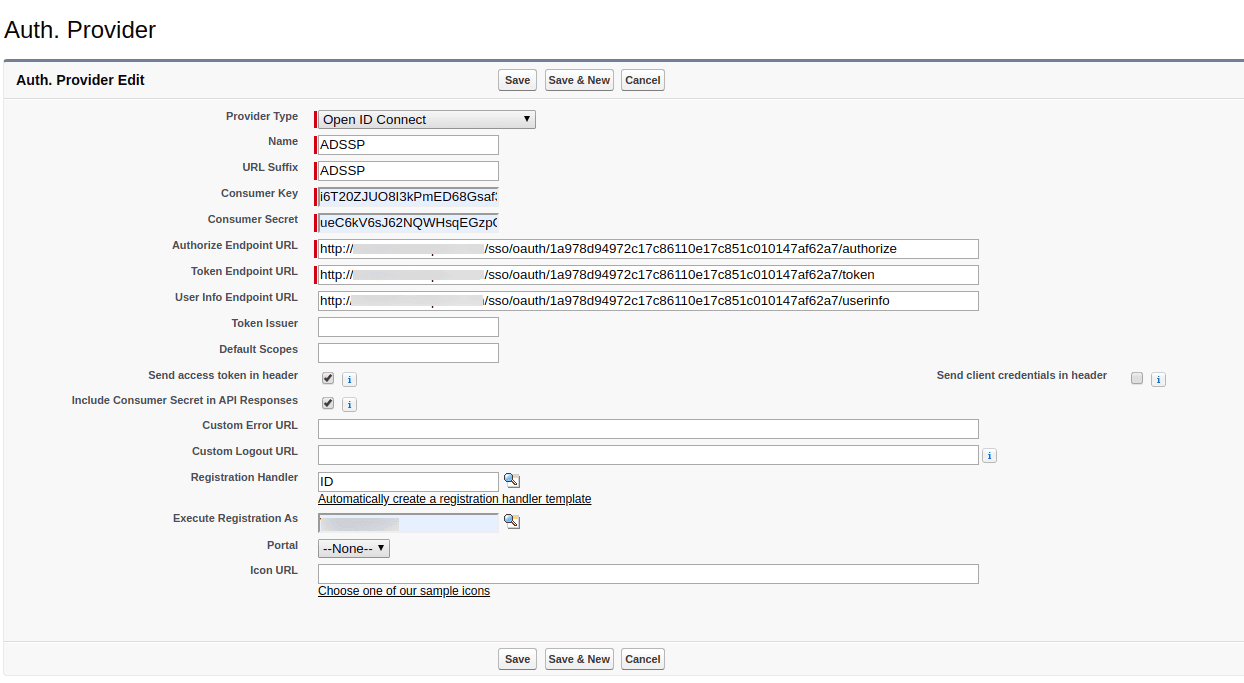This screenshot has height=683, width=1244.
Task: Click the Token Issuer field
Action: click(407, 326)
